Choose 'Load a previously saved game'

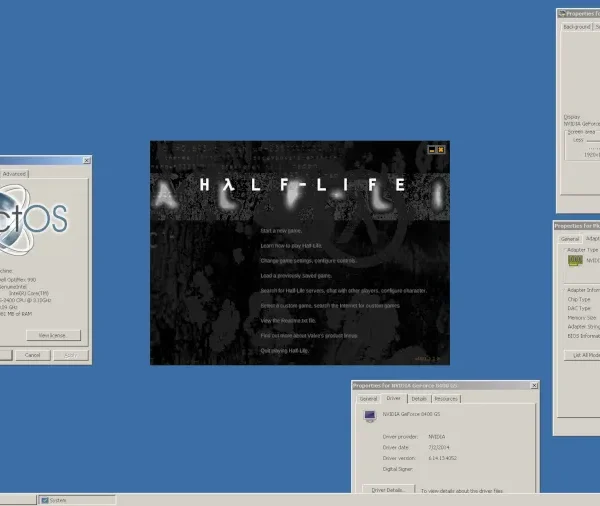[296, 276]
